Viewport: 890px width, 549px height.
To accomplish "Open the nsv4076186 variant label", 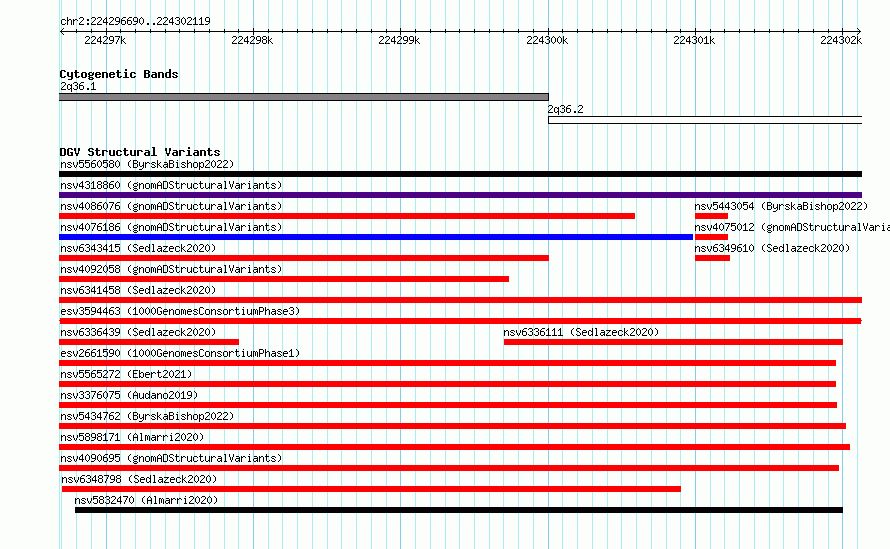I will (171, 227).
